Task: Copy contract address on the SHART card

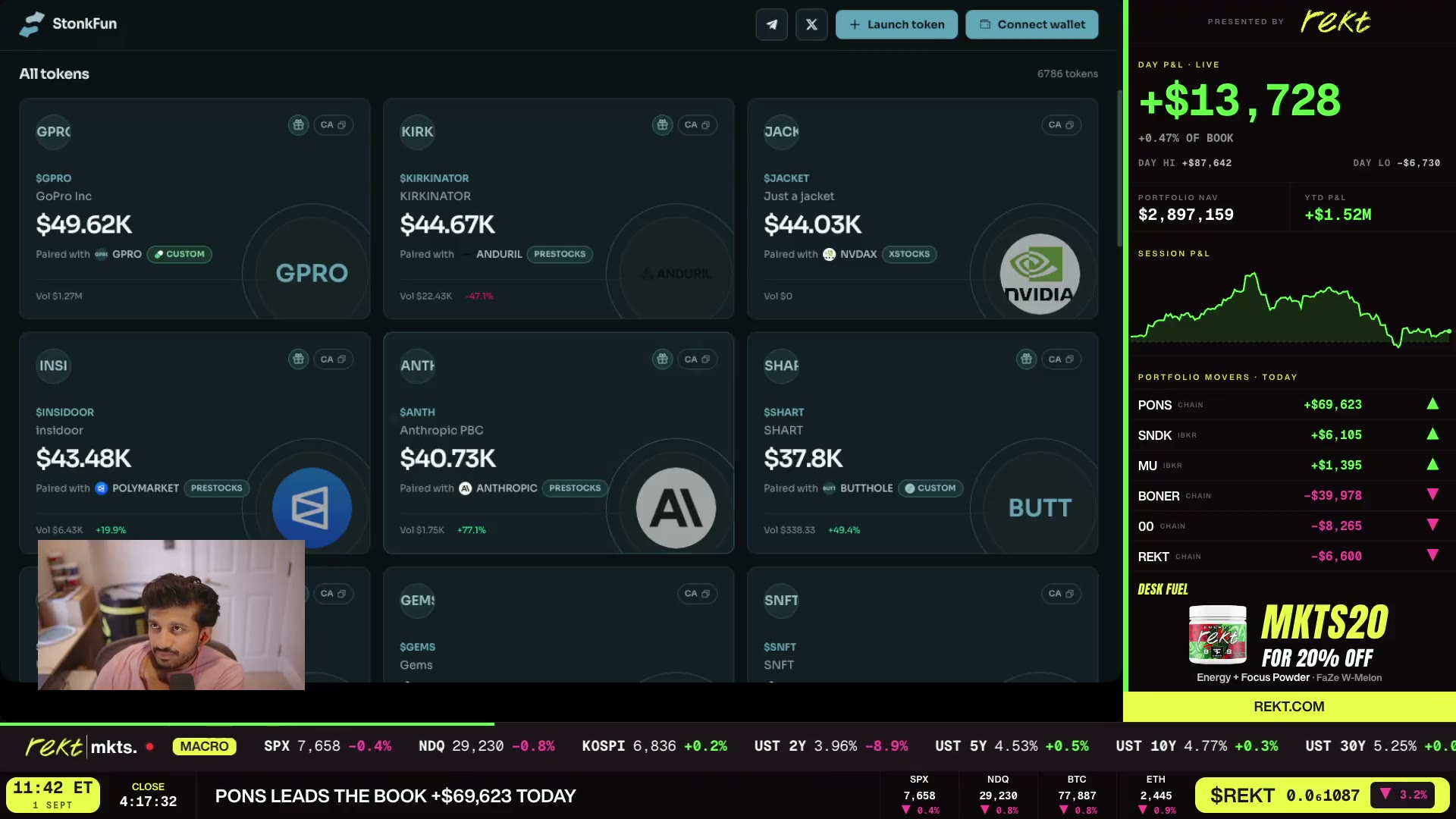Action: pyautogui.click(x=1061, y=359)
